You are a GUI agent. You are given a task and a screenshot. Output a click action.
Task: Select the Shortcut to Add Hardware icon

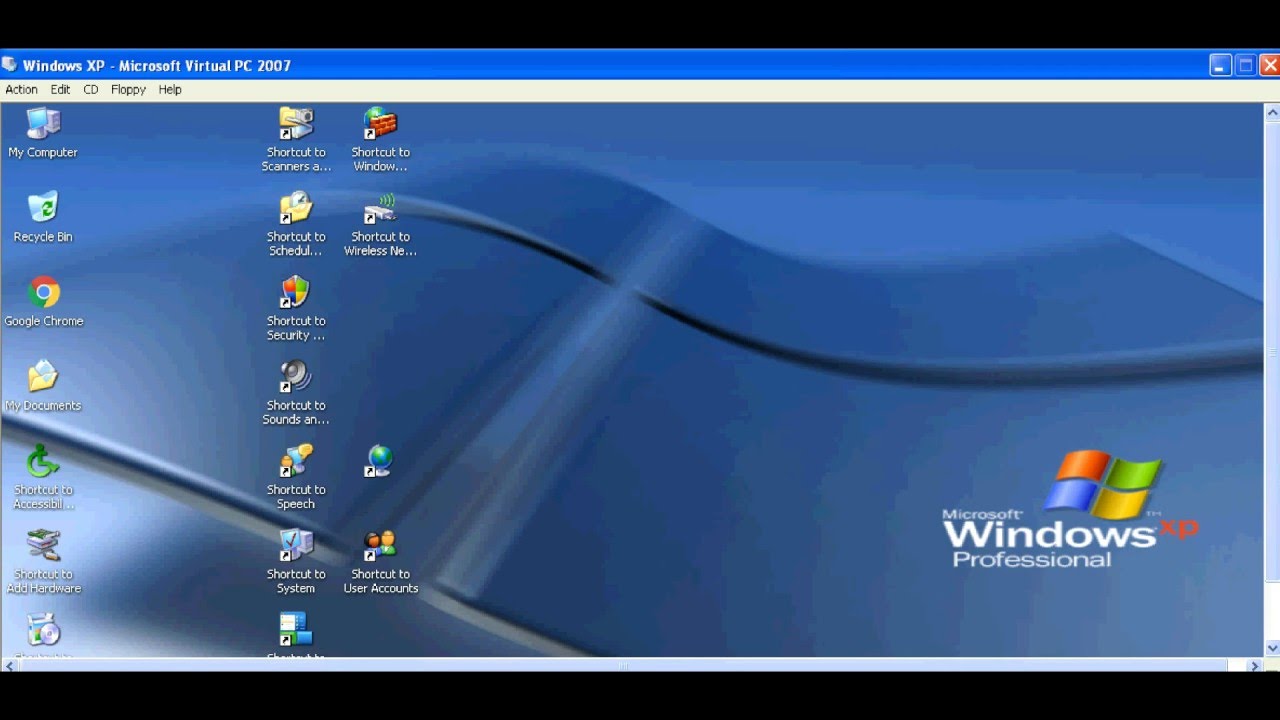point(43,561)
